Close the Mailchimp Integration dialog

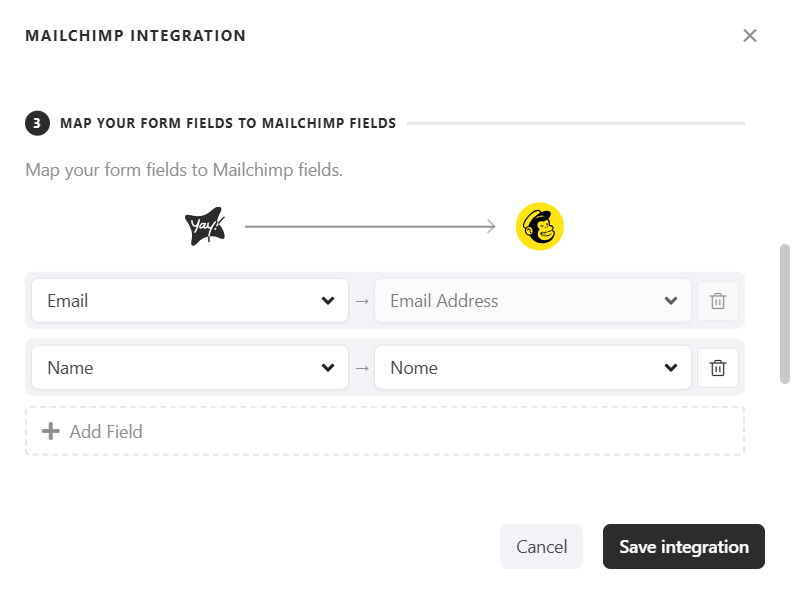tap(750, 36)
